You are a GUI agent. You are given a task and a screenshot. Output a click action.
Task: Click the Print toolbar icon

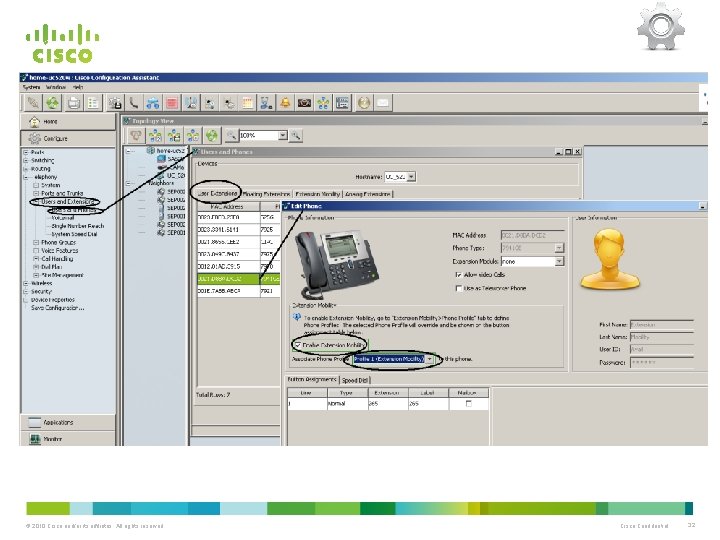pyautogui.click(x=73, y=103)
